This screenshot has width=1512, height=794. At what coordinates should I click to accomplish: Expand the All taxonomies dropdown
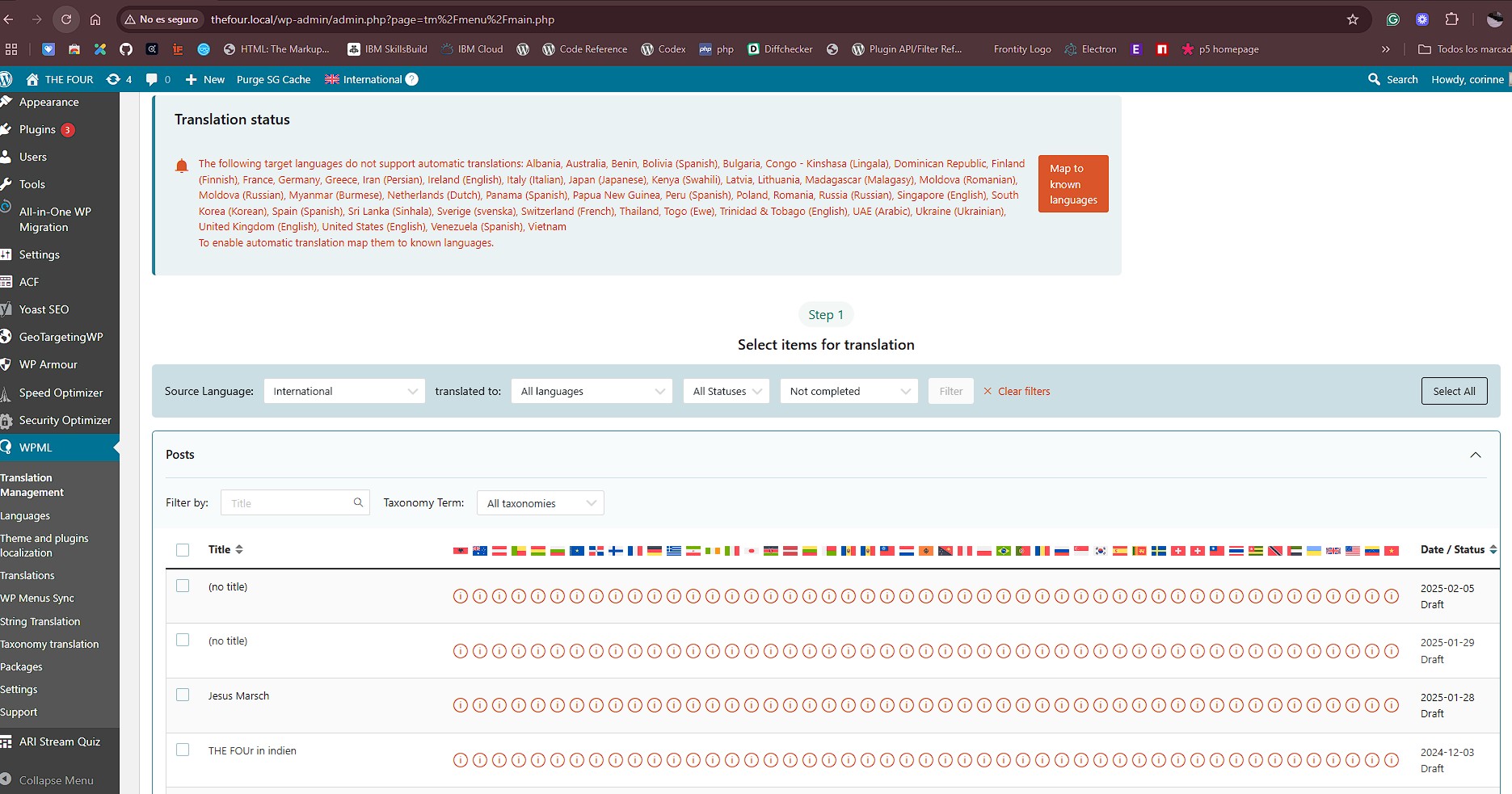tap(540, 503)
